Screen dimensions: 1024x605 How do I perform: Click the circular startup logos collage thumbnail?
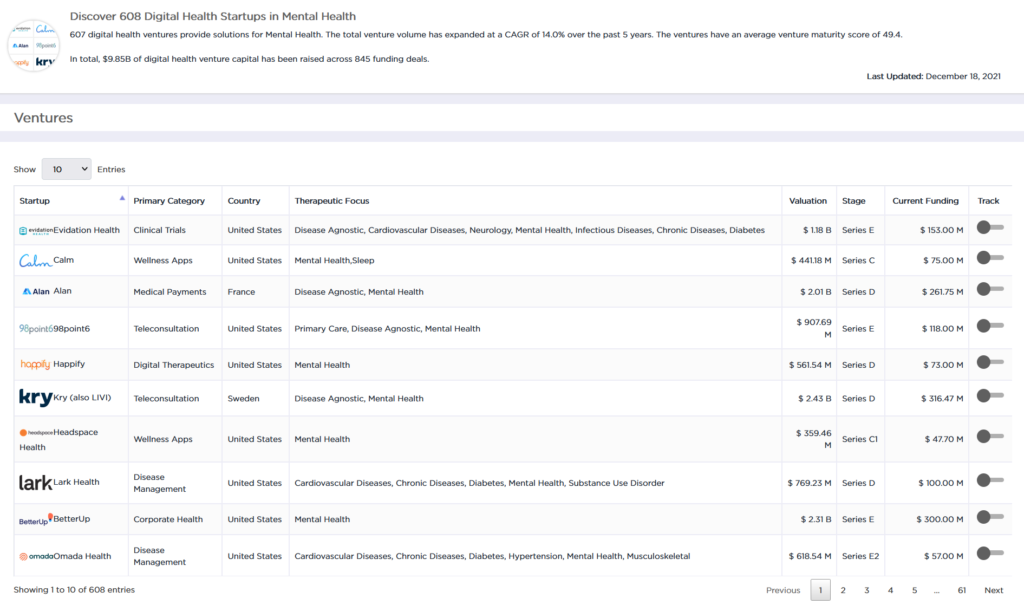click(33, 45)
